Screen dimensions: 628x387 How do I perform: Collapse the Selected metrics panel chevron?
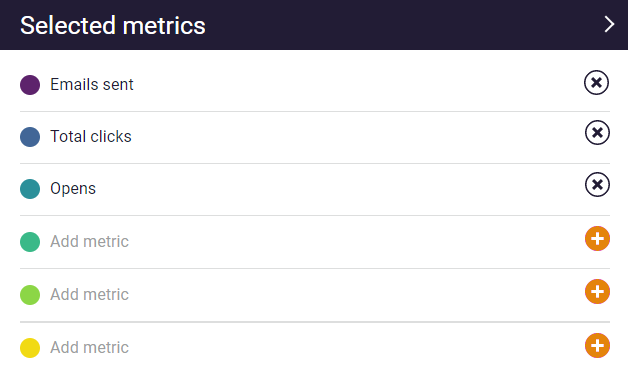[609, 24]
